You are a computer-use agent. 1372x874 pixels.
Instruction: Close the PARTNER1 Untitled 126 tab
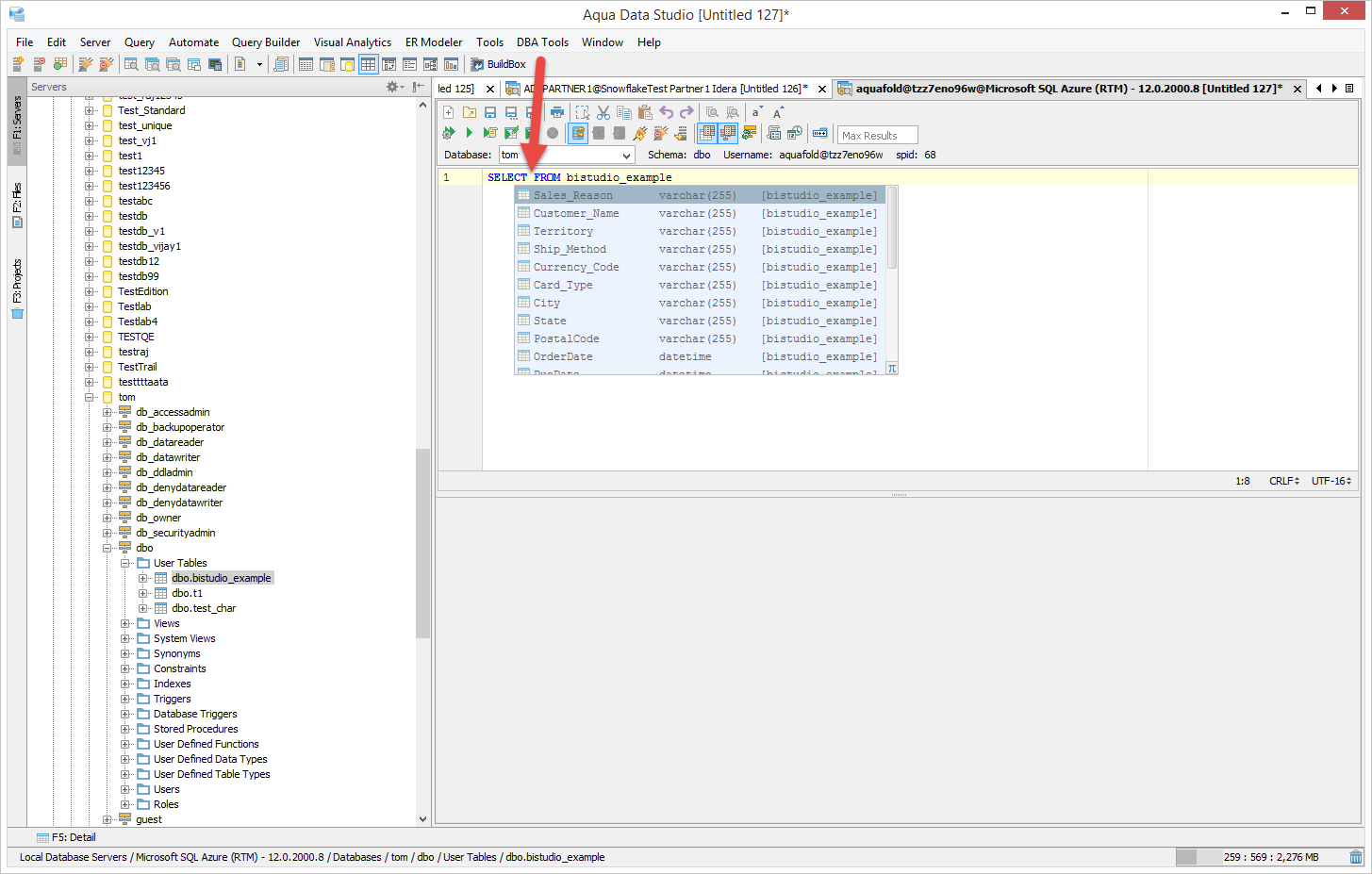(822, 89)
